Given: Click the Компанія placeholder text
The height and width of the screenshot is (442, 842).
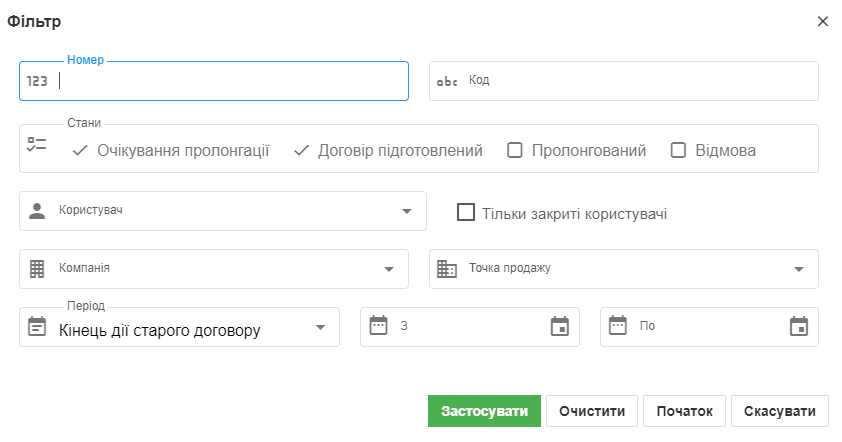Looking at the screenshot, I should pos(84,268).
